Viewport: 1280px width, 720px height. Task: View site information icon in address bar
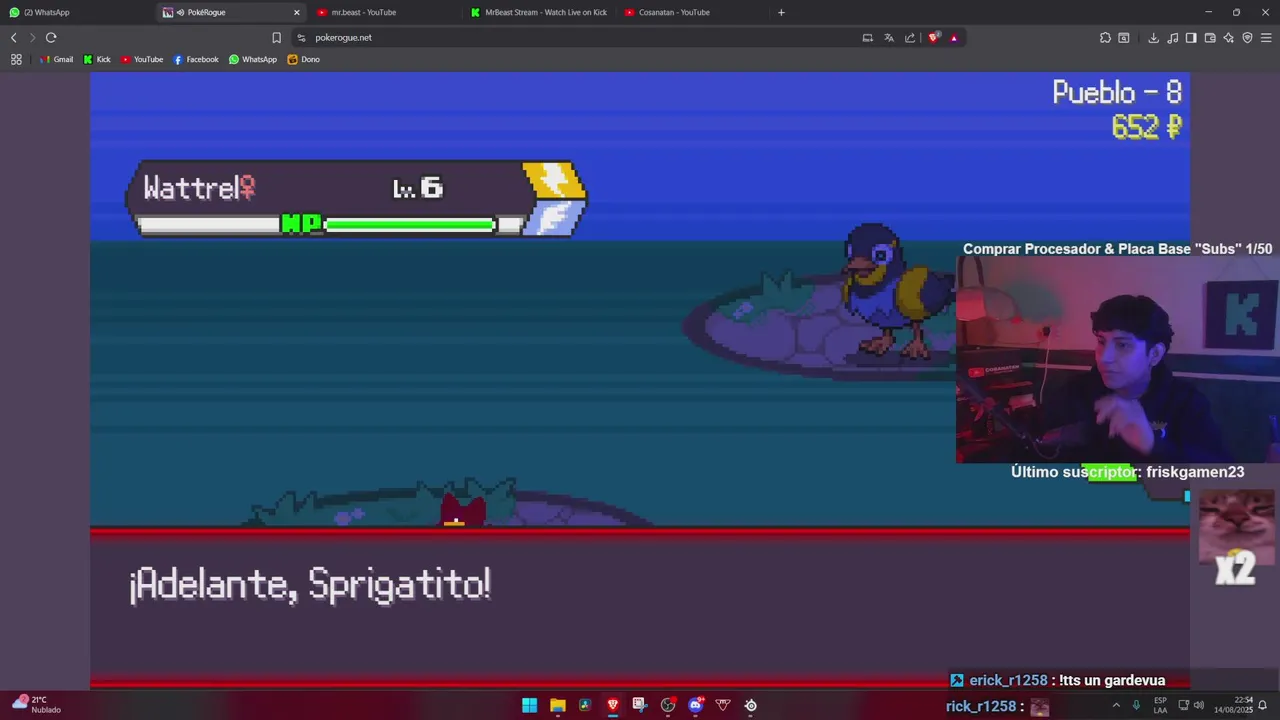coord(301,38)
